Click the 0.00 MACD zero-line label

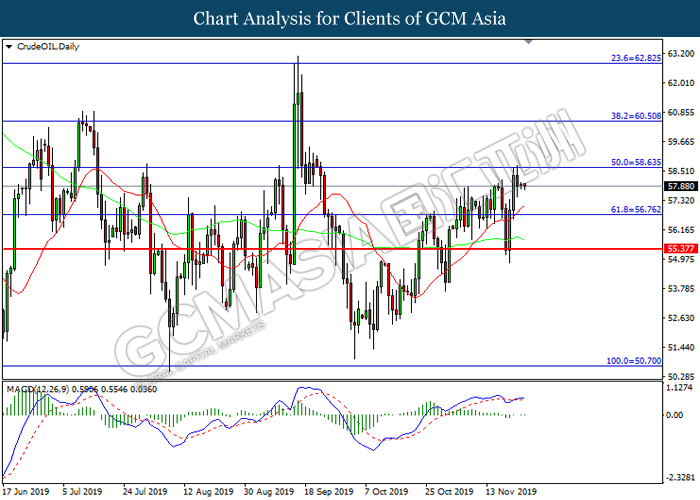click(x=675, y=415)
